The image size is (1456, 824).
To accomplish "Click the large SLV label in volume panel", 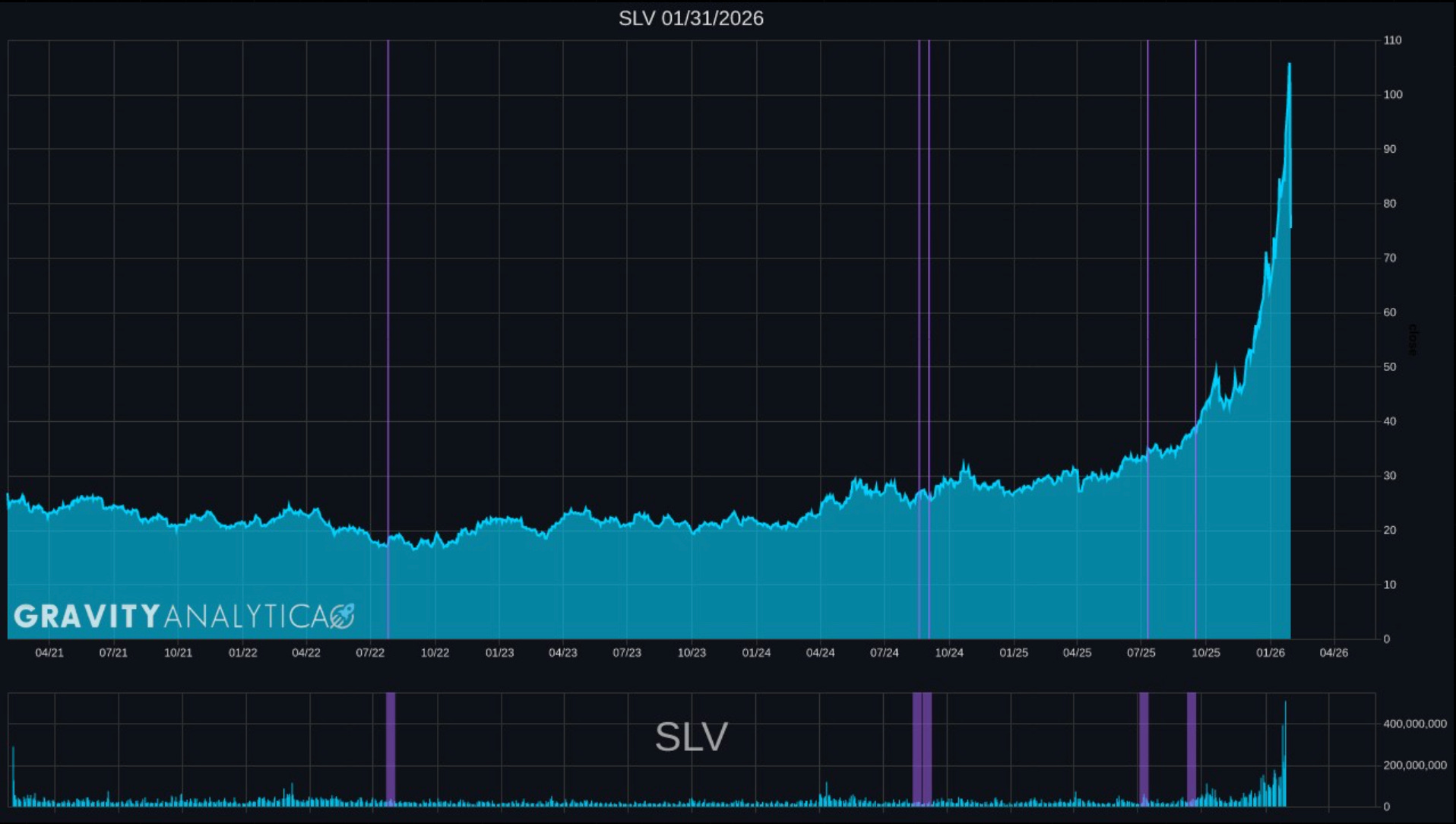I will click(x=692, y=737).
